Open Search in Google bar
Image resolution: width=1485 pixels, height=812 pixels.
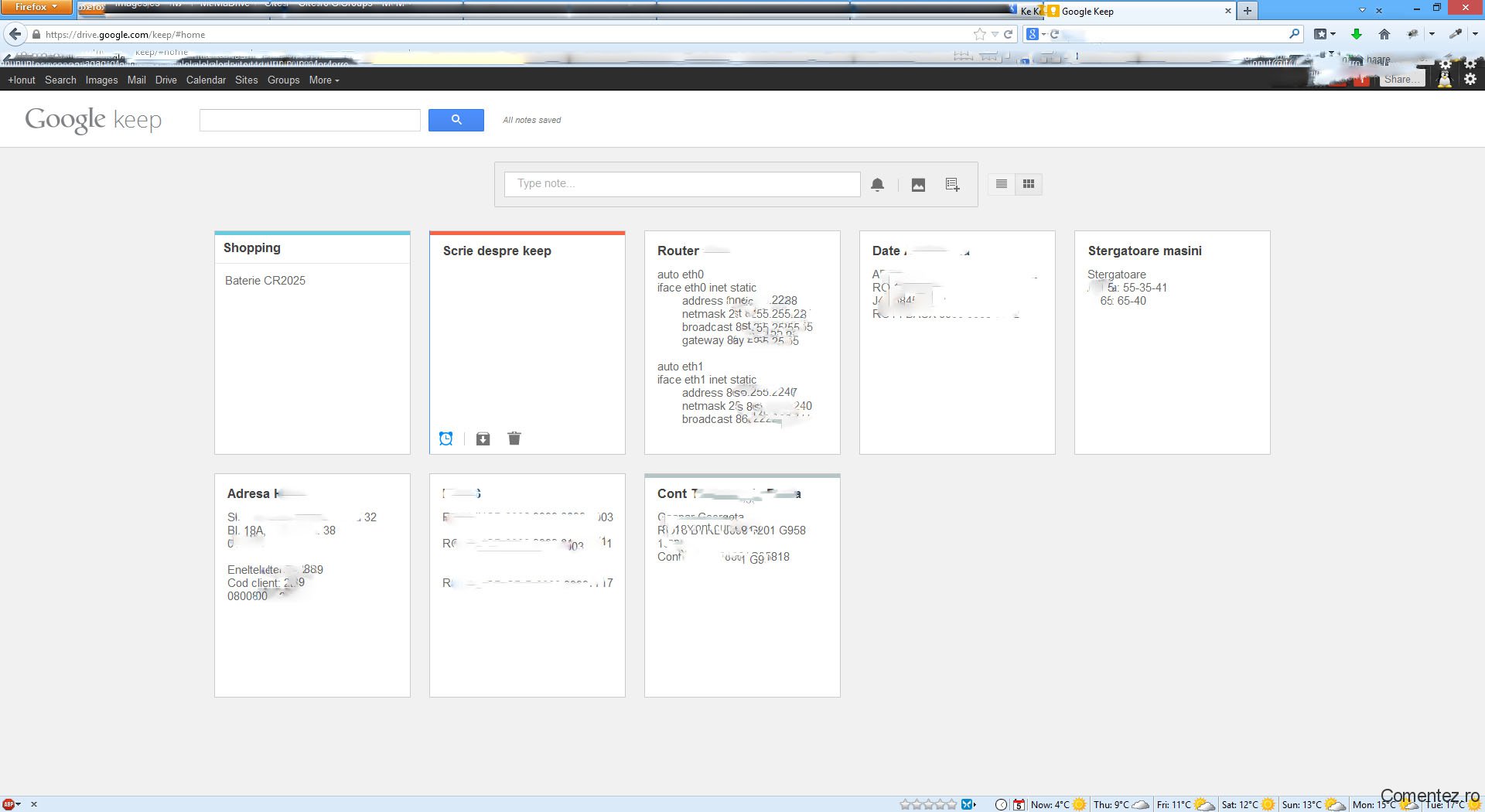click(x=60, y=80)
